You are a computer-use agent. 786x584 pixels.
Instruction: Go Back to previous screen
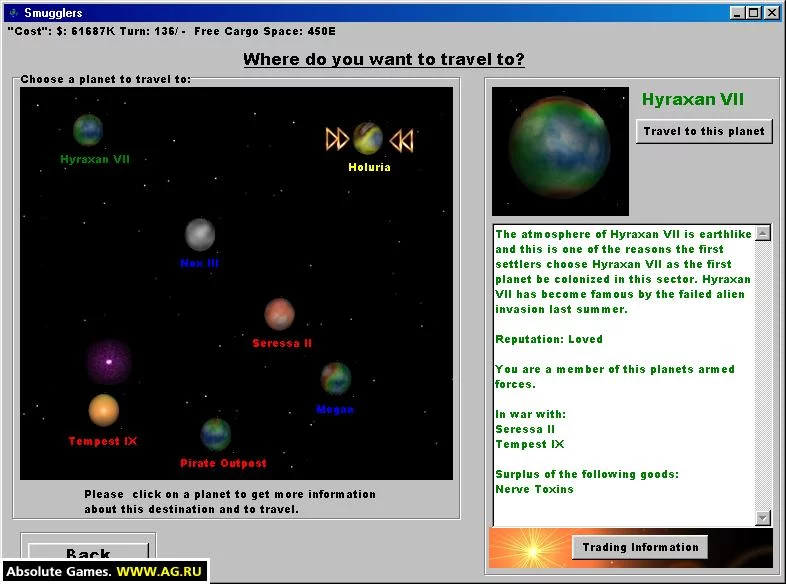click(88, 554)
